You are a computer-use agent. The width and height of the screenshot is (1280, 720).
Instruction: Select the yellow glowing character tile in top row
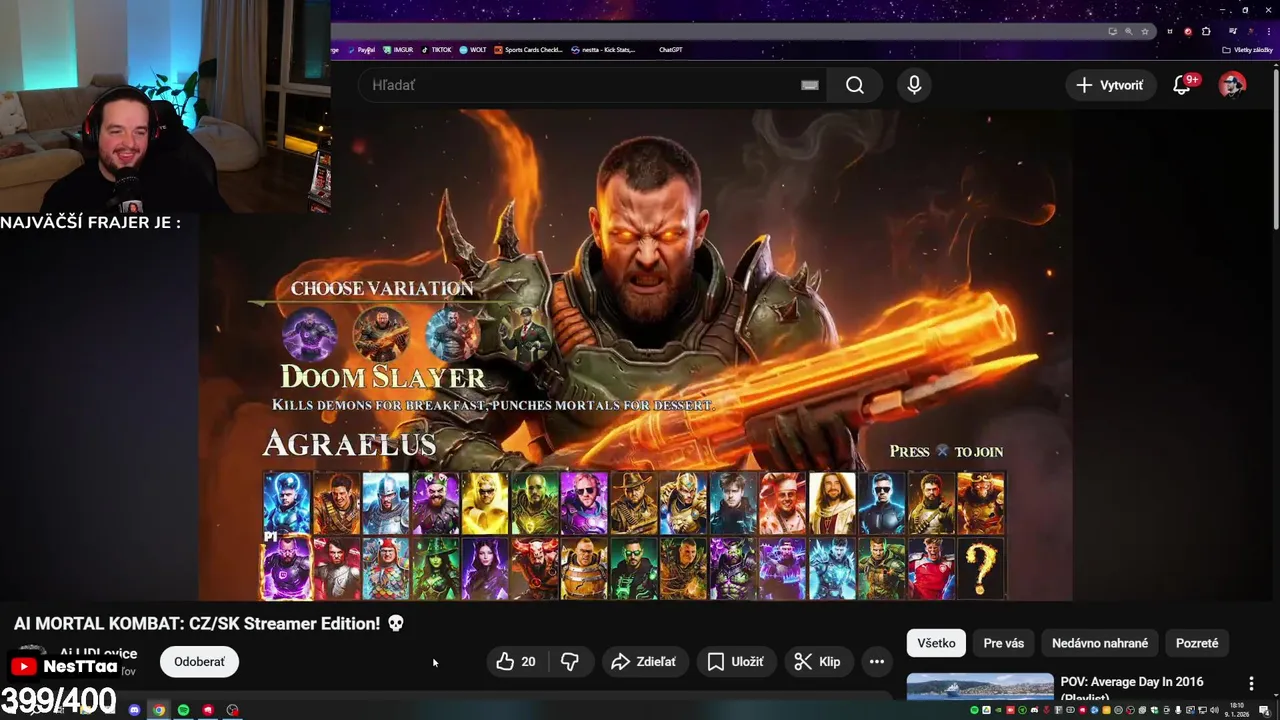(x=485, y=503)
